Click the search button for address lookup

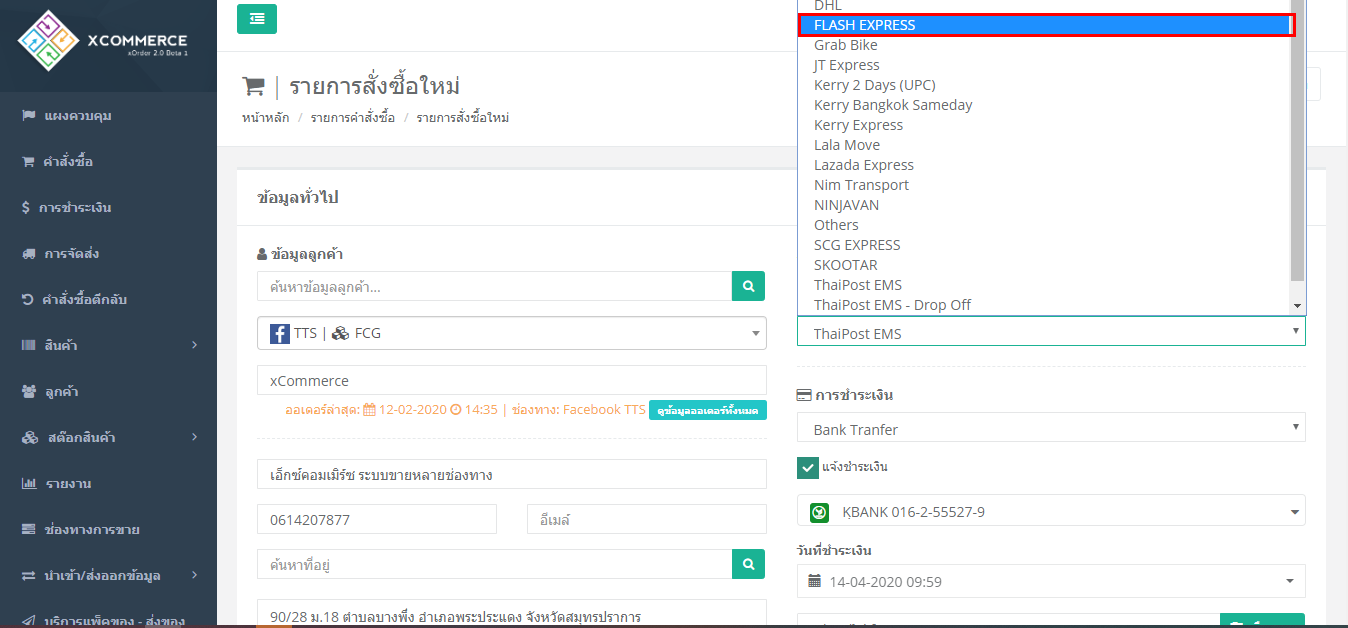pyautogui.click(x=748, y=564)
